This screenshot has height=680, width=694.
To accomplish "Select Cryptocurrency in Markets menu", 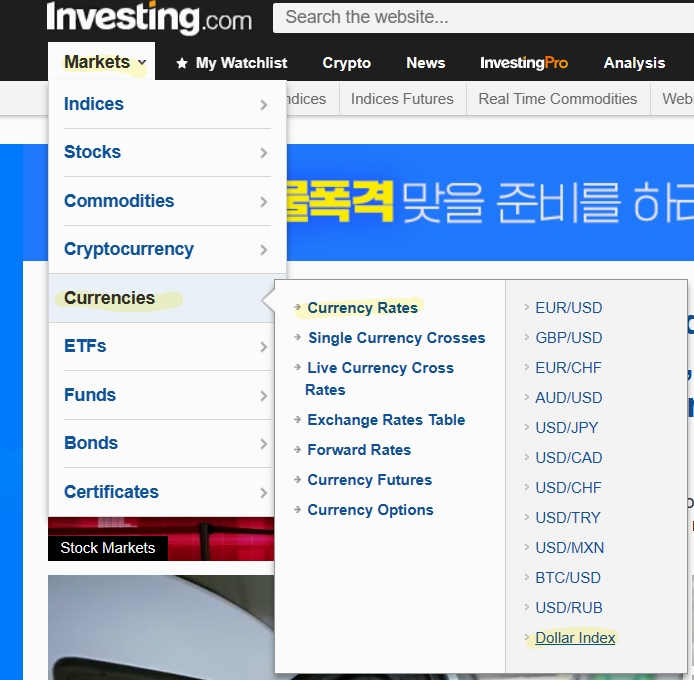I will [129, 249].
